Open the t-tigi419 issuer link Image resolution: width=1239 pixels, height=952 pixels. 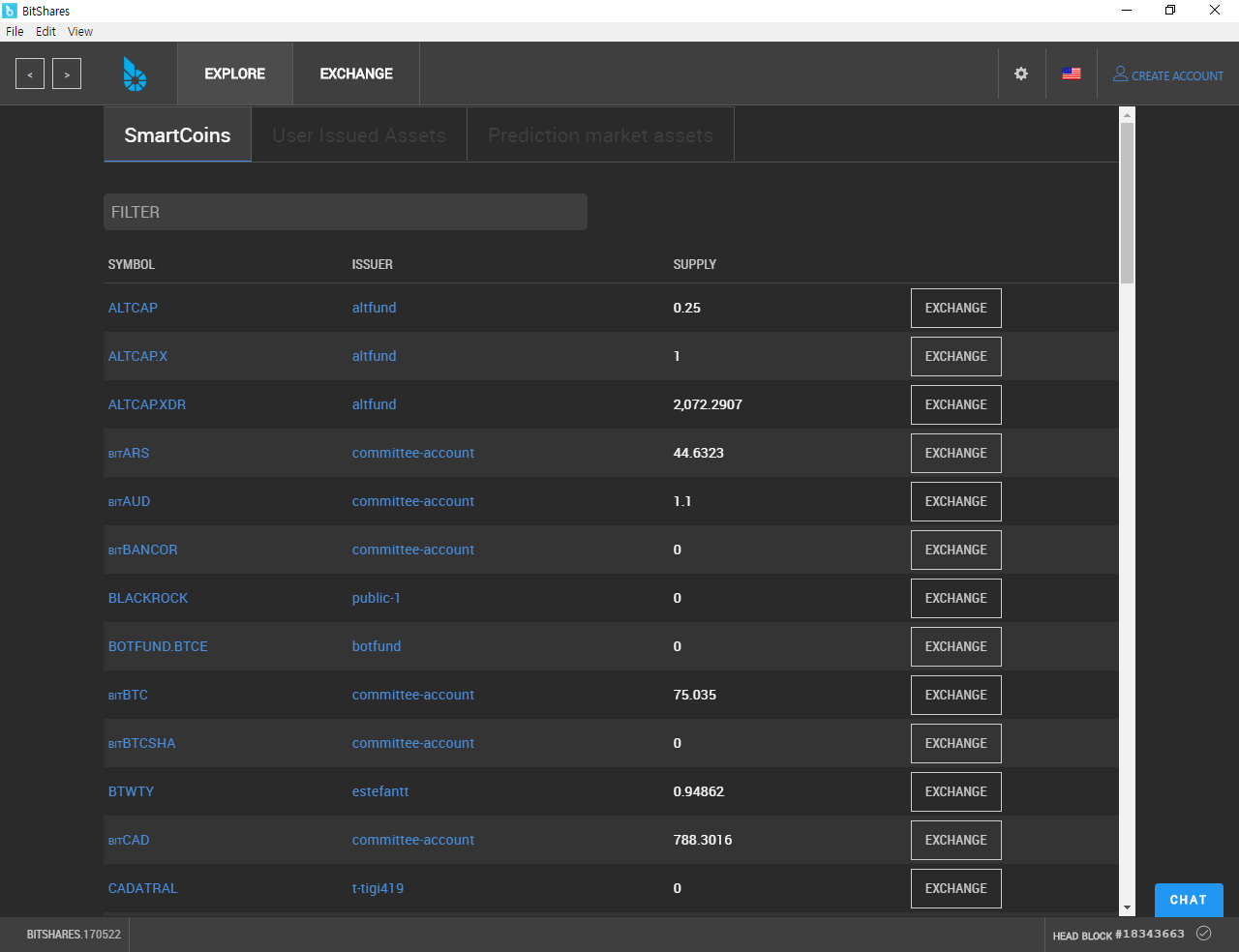378,888
